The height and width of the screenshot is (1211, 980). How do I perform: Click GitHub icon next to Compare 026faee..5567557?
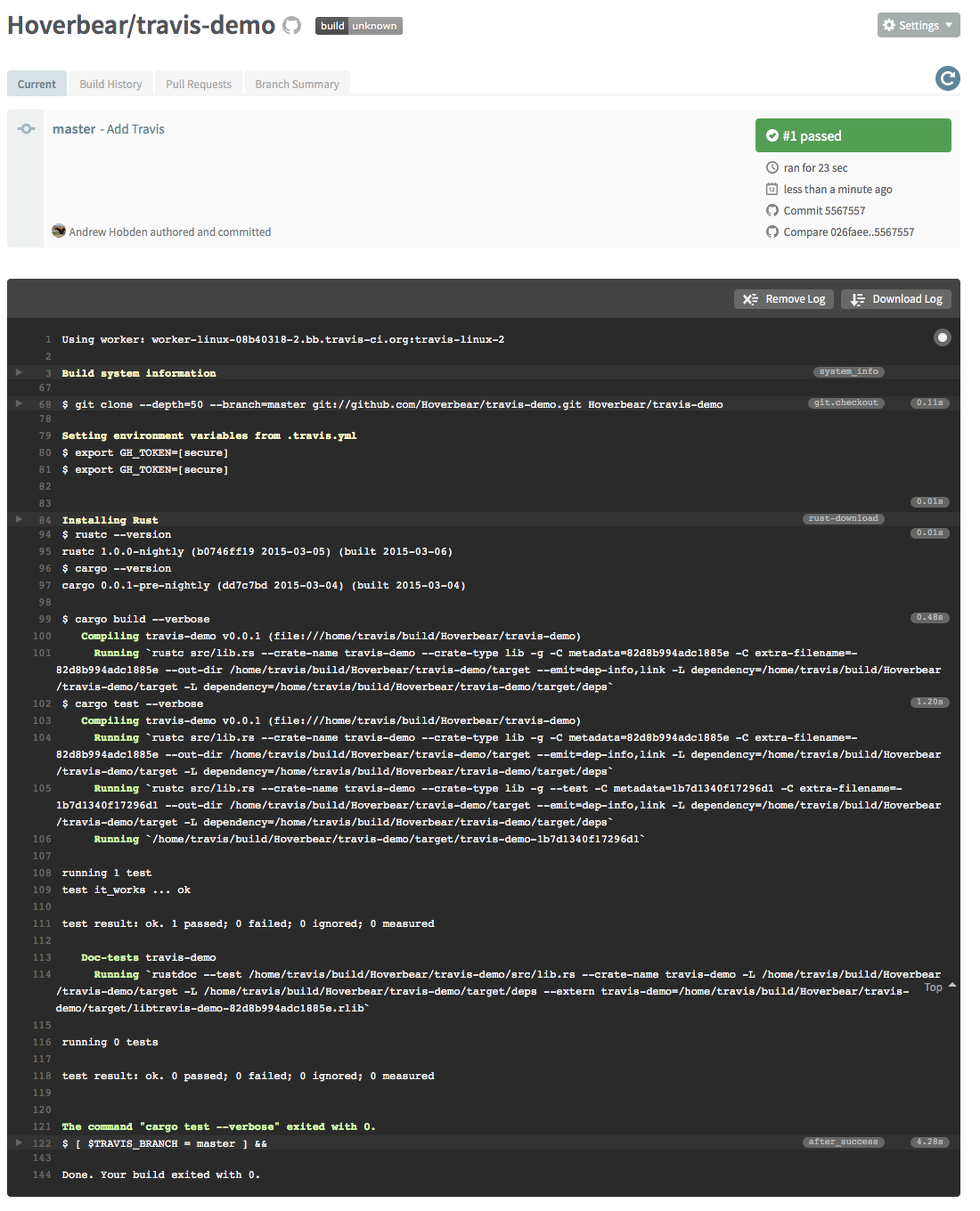coord(772,232)
